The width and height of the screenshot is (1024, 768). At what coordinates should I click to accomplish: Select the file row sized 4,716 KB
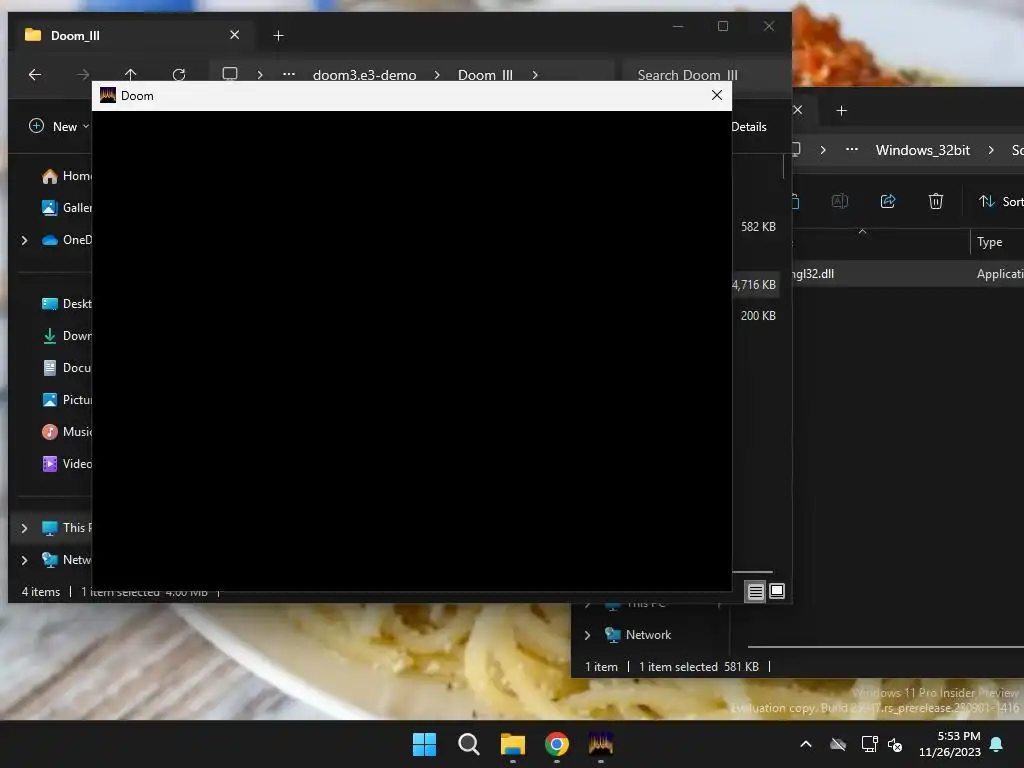pos(755,285)
